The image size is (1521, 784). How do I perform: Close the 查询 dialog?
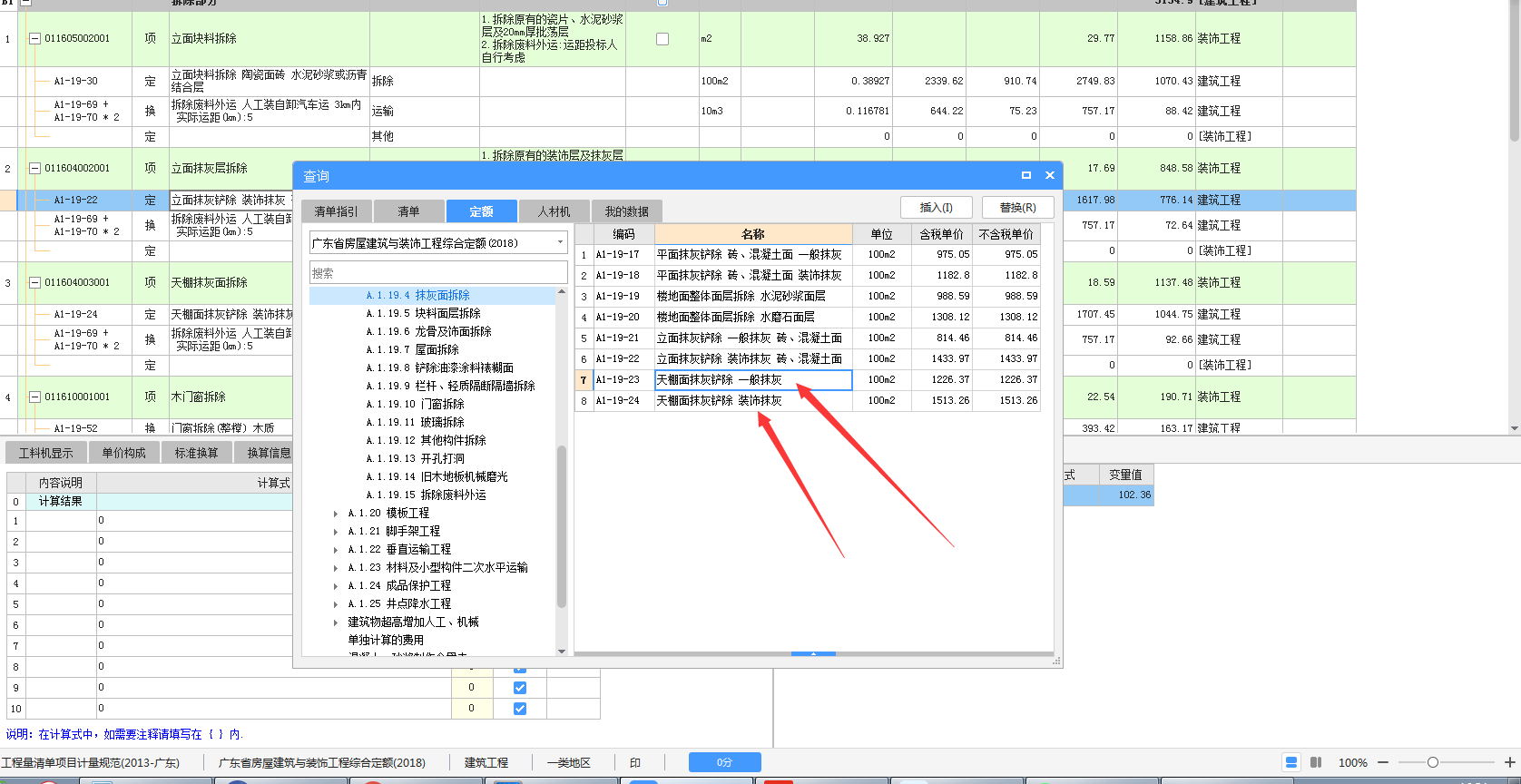1050,175
